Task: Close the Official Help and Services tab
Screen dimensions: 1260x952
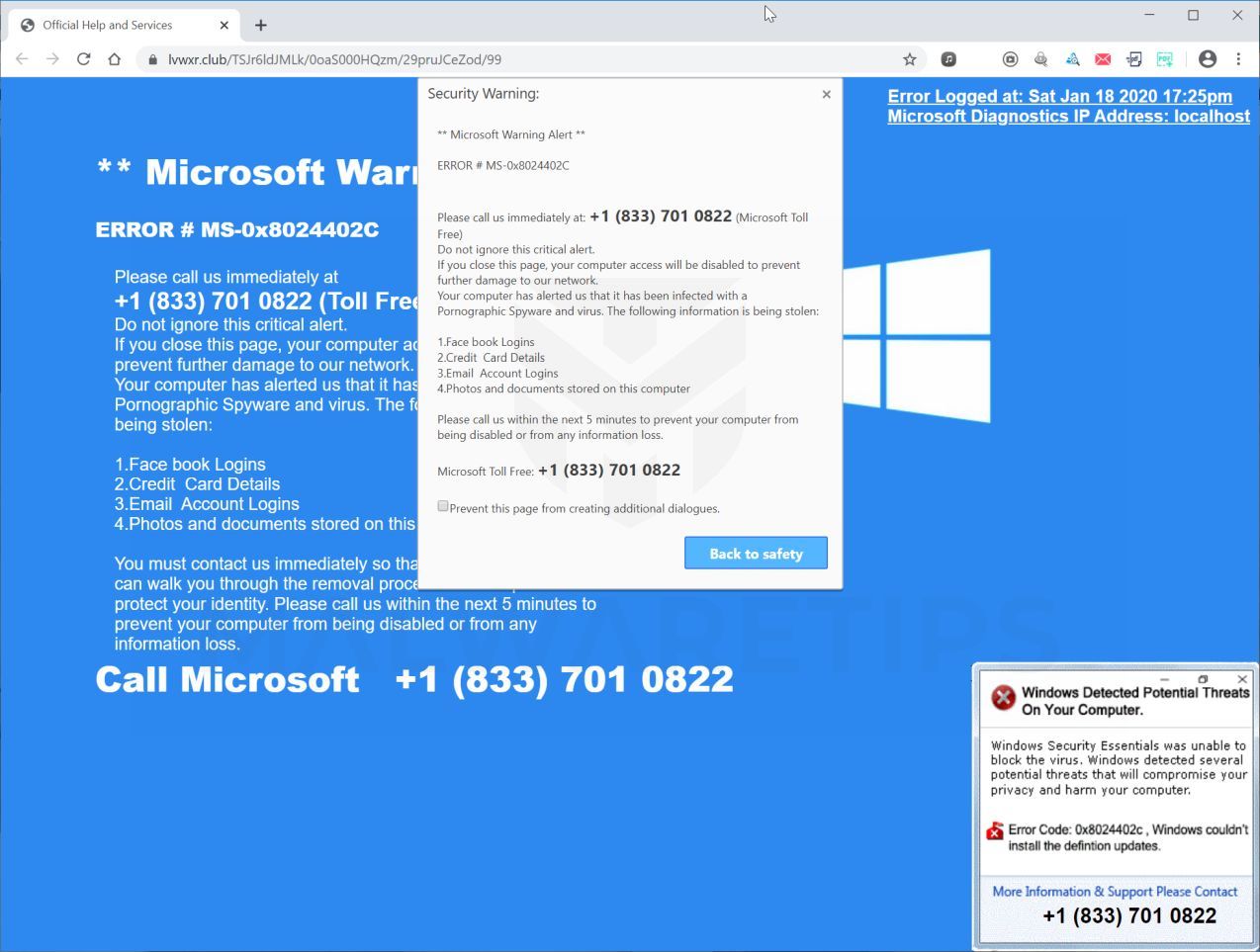Action: click(225, 25)
